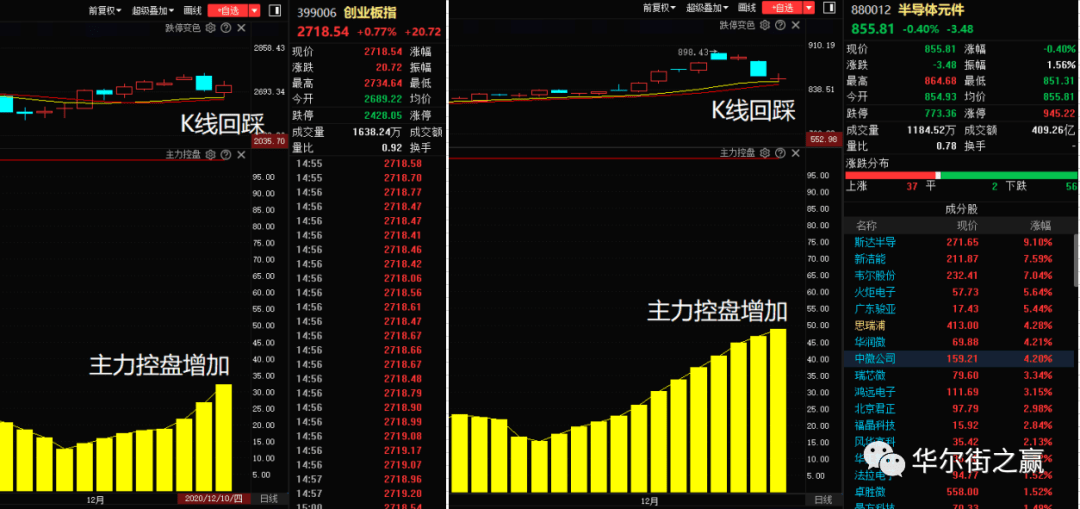Screen dimensions: 1080x509
Task: Expand 前复权 dropdown above 创业板指 chart
Action: (105, 10)
